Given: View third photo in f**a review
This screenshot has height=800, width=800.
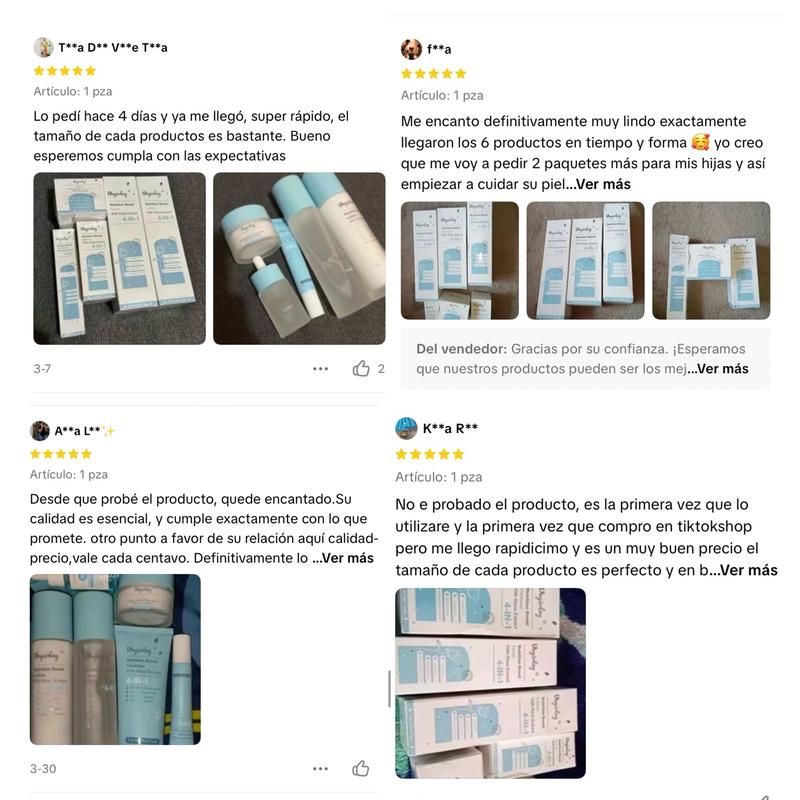Looking at the screenshot, I should pyautogui.click(x=711, y=261).
